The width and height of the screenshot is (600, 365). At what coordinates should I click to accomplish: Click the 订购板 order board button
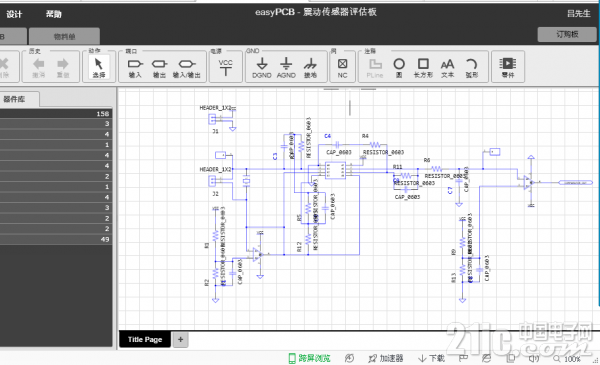pos(567,34)
